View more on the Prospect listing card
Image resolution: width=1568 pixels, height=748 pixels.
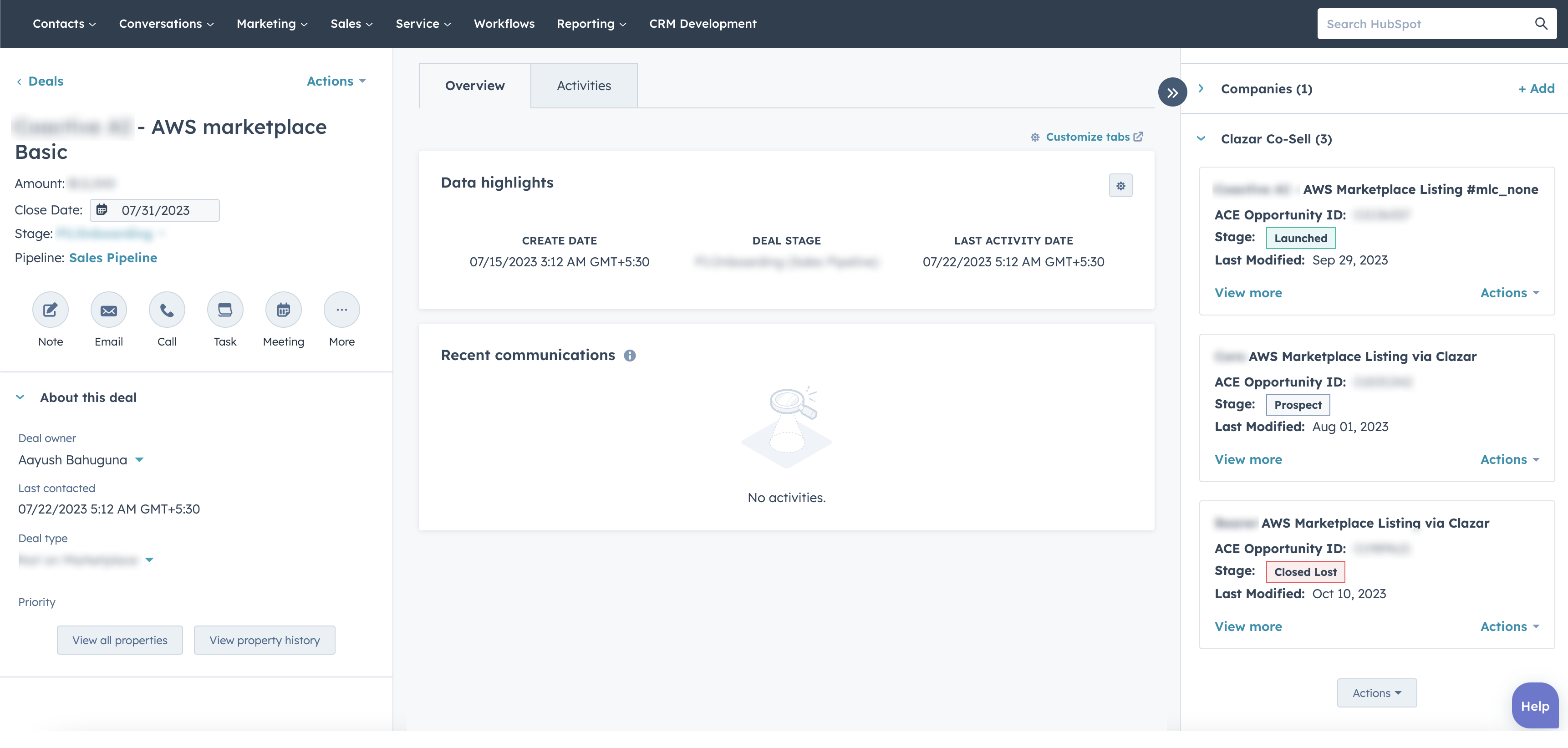(1248, 459)
